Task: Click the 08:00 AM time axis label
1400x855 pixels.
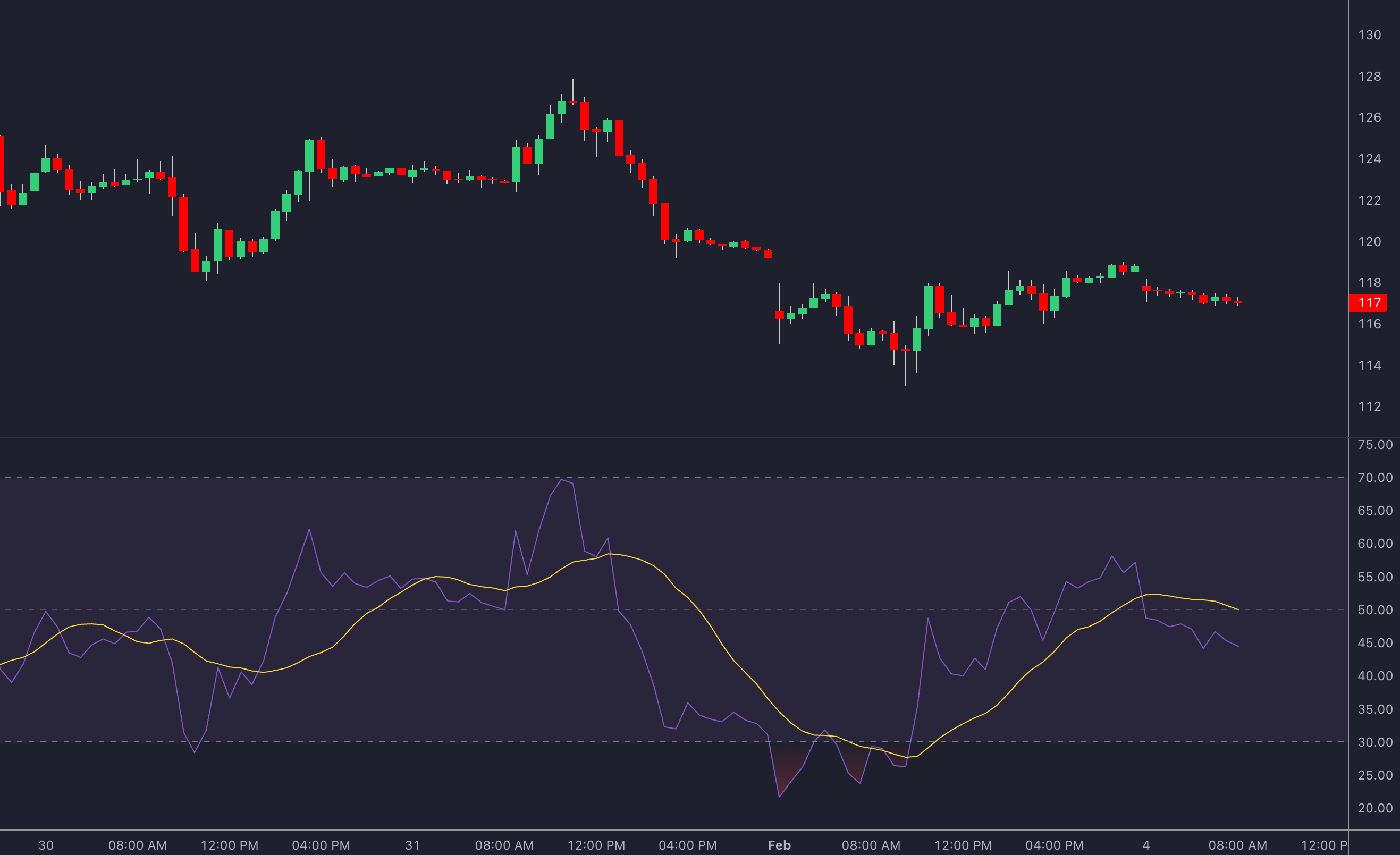Action: 138,845
